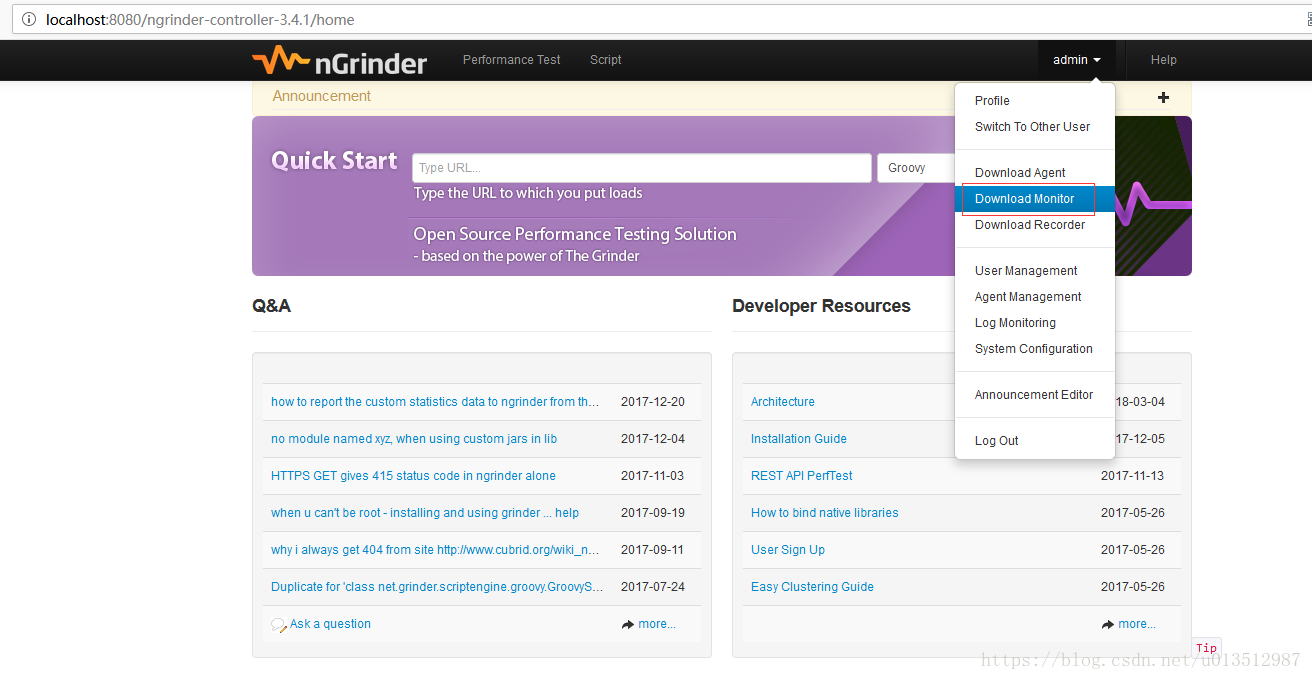Click the arrow icon next to Q&A more
The image size is (1312, 680).
tap(628, 624)
